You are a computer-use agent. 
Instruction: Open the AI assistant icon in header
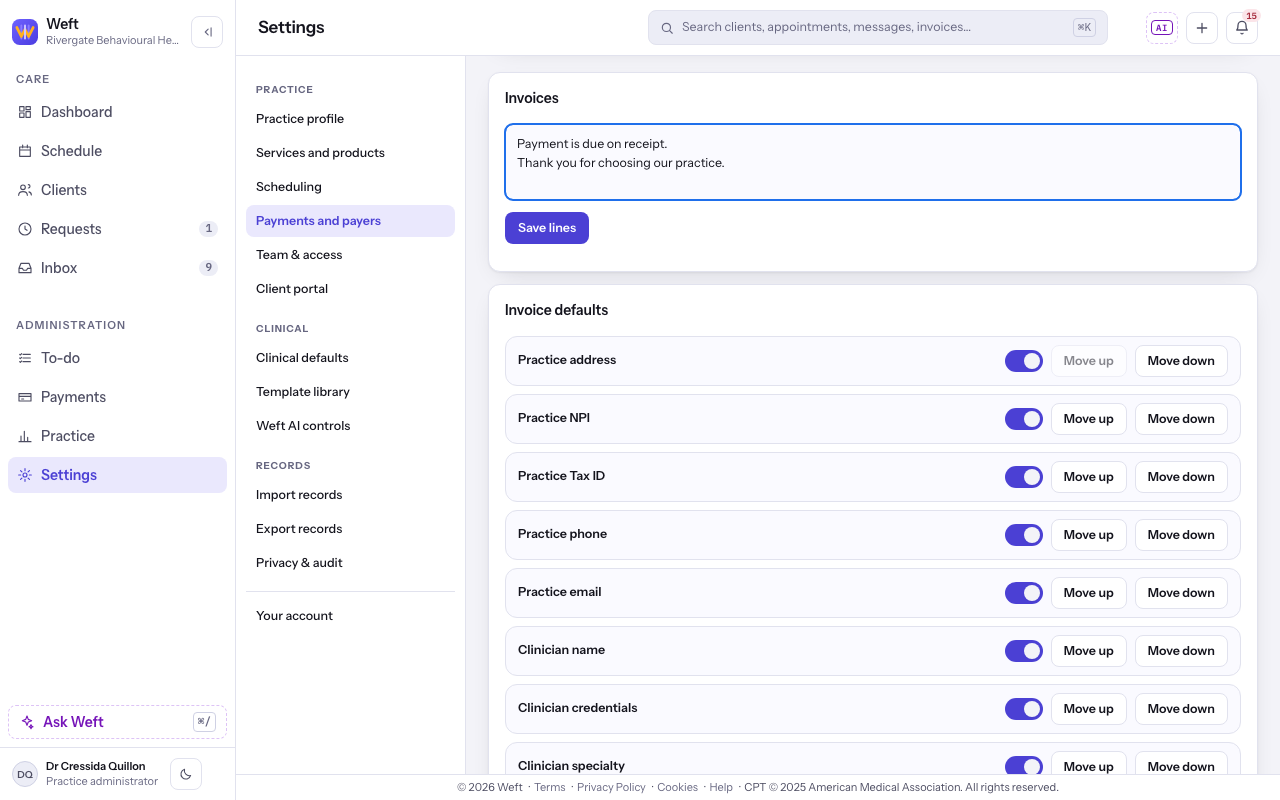[x=1162, y=28]
